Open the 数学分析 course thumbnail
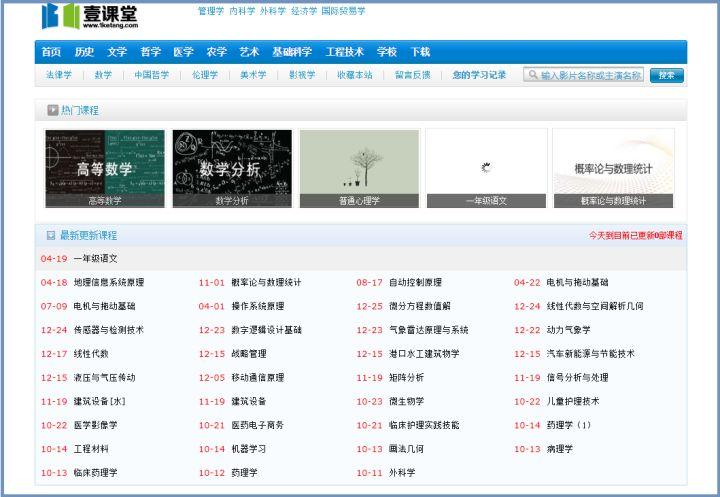Viewport: 720px width, 497px height. tap(232, 169)
